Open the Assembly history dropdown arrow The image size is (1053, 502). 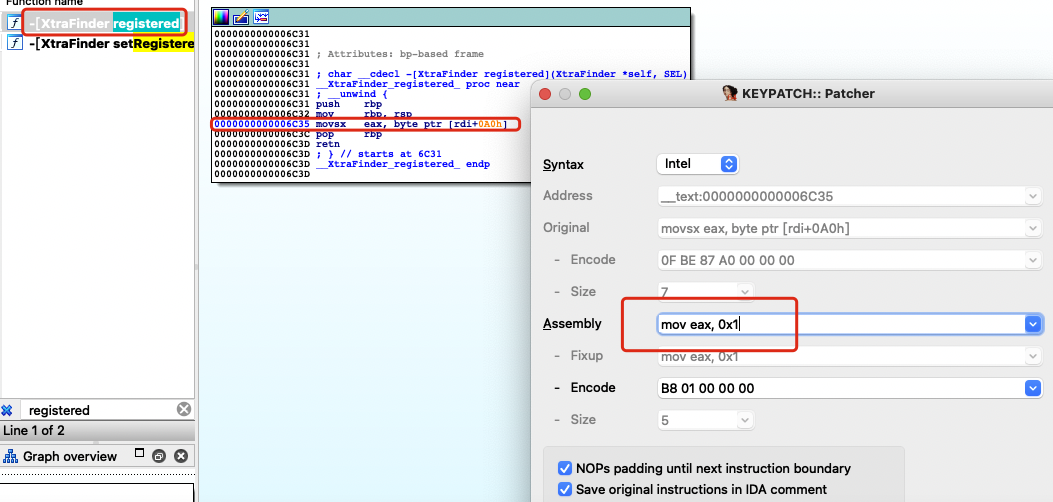[x=1034, y=325]
